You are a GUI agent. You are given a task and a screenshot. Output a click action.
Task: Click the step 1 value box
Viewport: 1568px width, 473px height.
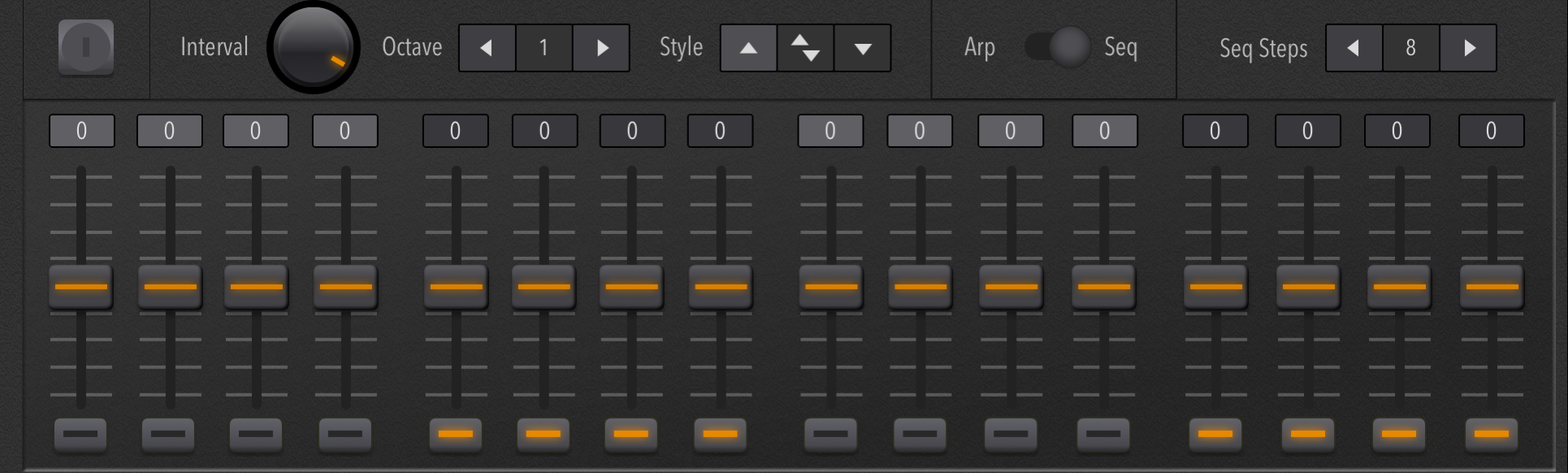click(82, 131)
